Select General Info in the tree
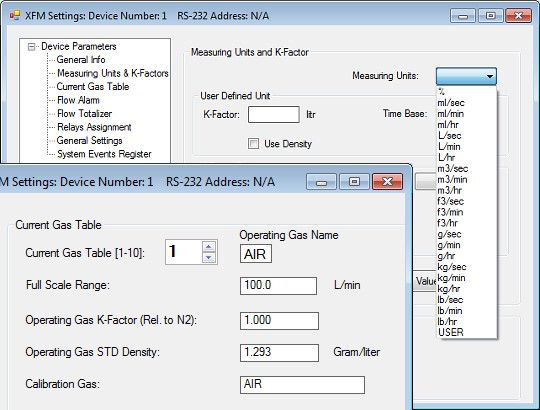This screenshot has height=410, width=540. [x=81, y=60]
